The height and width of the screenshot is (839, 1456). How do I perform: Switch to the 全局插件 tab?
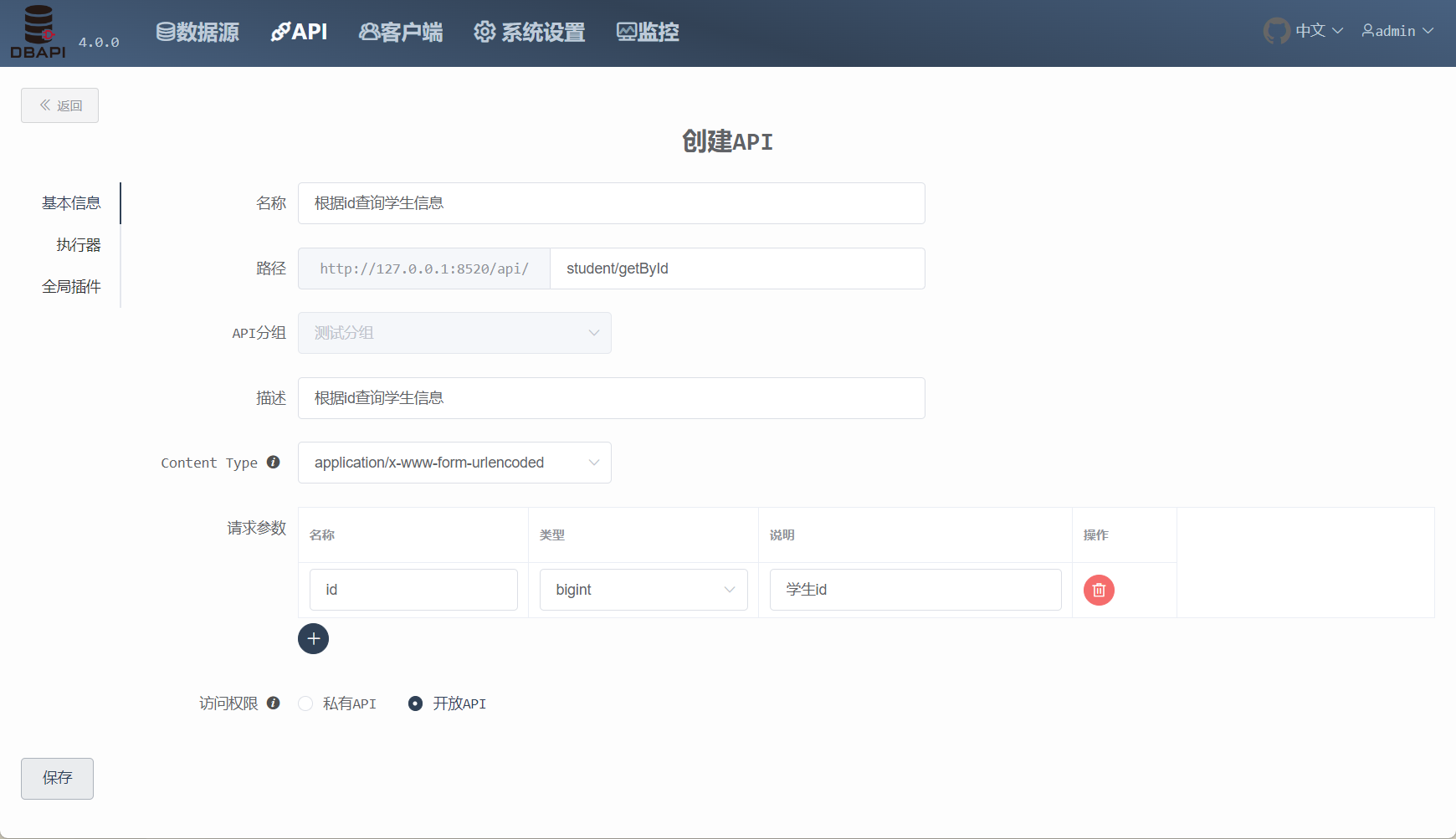point(71,287)
